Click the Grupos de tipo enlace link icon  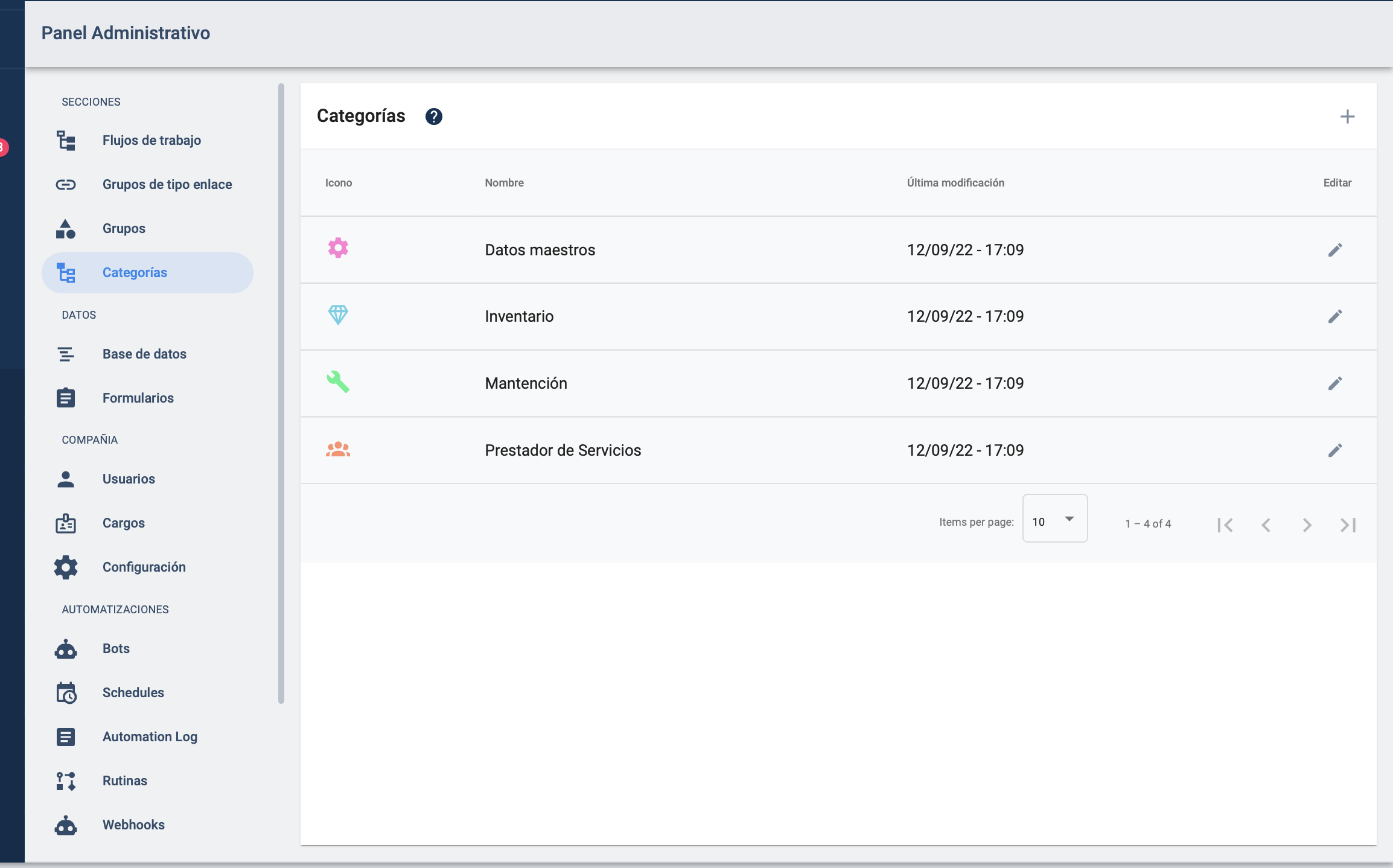tap(66, 184)
